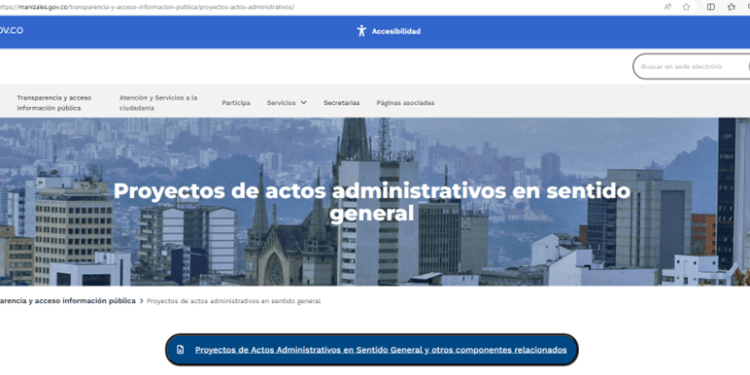Image resolution: width=750 pixels, height=375 pixels.
Task: Open split screen view icon
Action: 711,7
